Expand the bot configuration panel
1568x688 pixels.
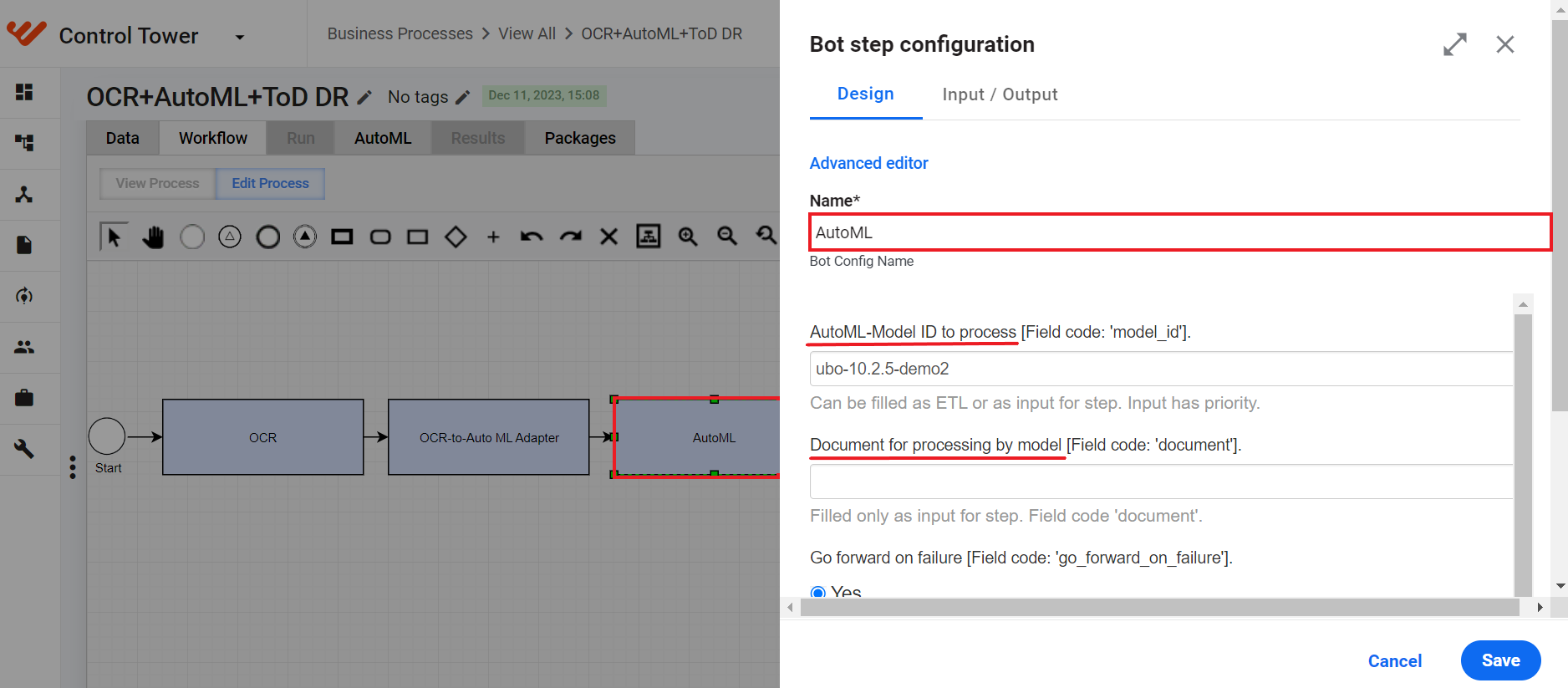(1455, 44)
